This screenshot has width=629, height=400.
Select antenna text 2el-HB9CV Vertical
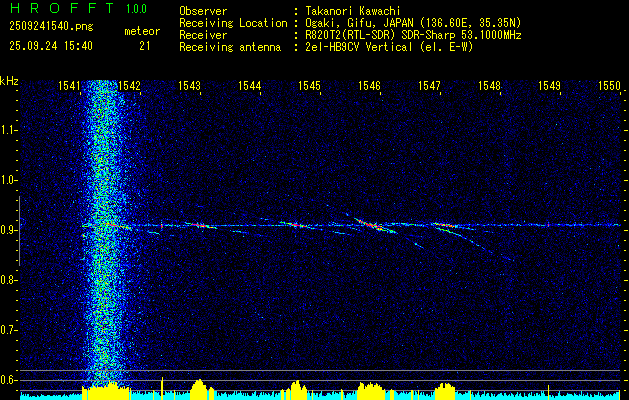[x=359, y=47]
